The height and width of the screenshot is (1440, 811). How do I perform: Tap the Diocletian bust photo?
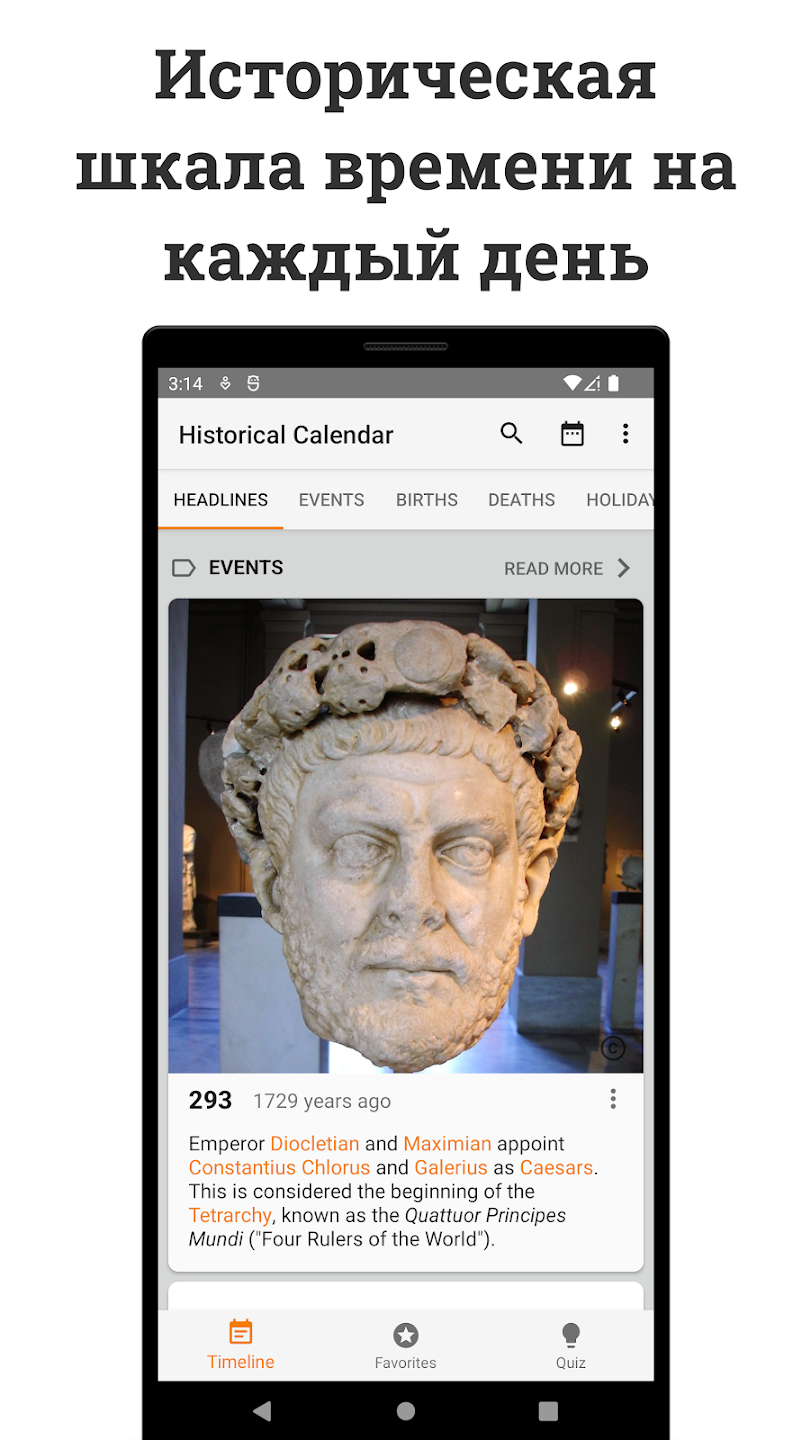(x=405, y=836)
